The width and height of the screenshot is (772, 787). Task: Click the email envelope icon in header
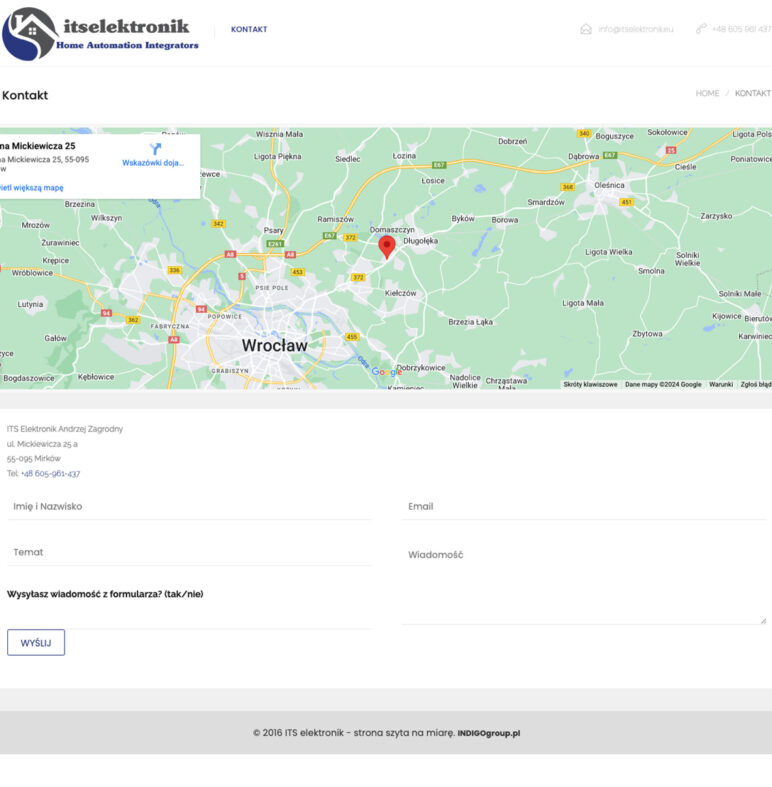586,29
